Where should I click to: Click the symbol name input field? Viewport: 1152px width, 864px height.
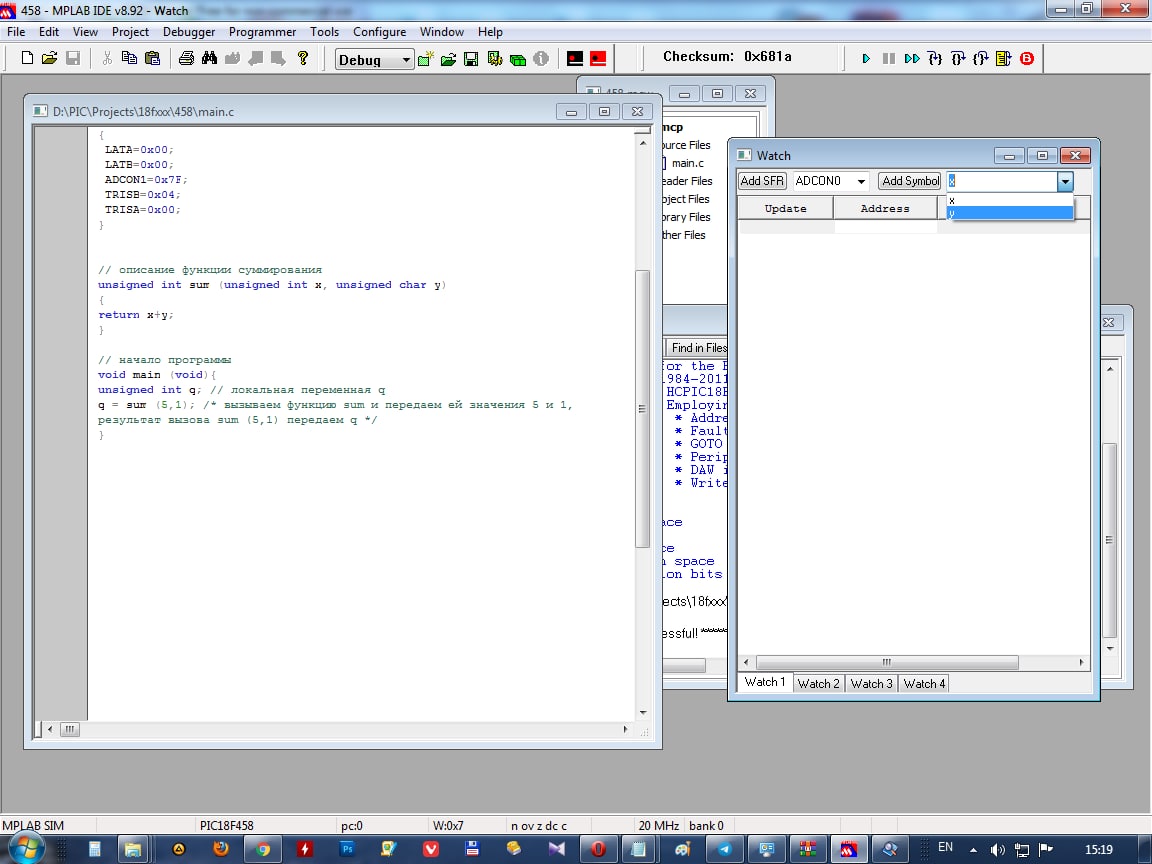1001,181
